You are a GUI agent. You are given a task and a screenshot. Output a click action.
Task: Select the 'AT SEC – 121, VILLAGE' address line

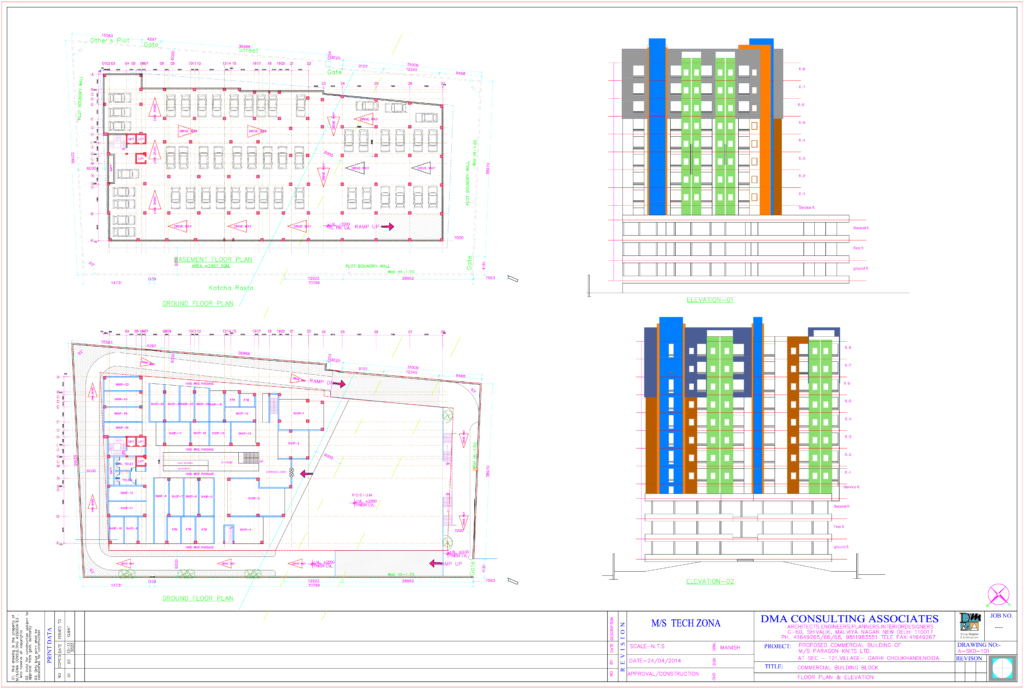tap(869, 658)
